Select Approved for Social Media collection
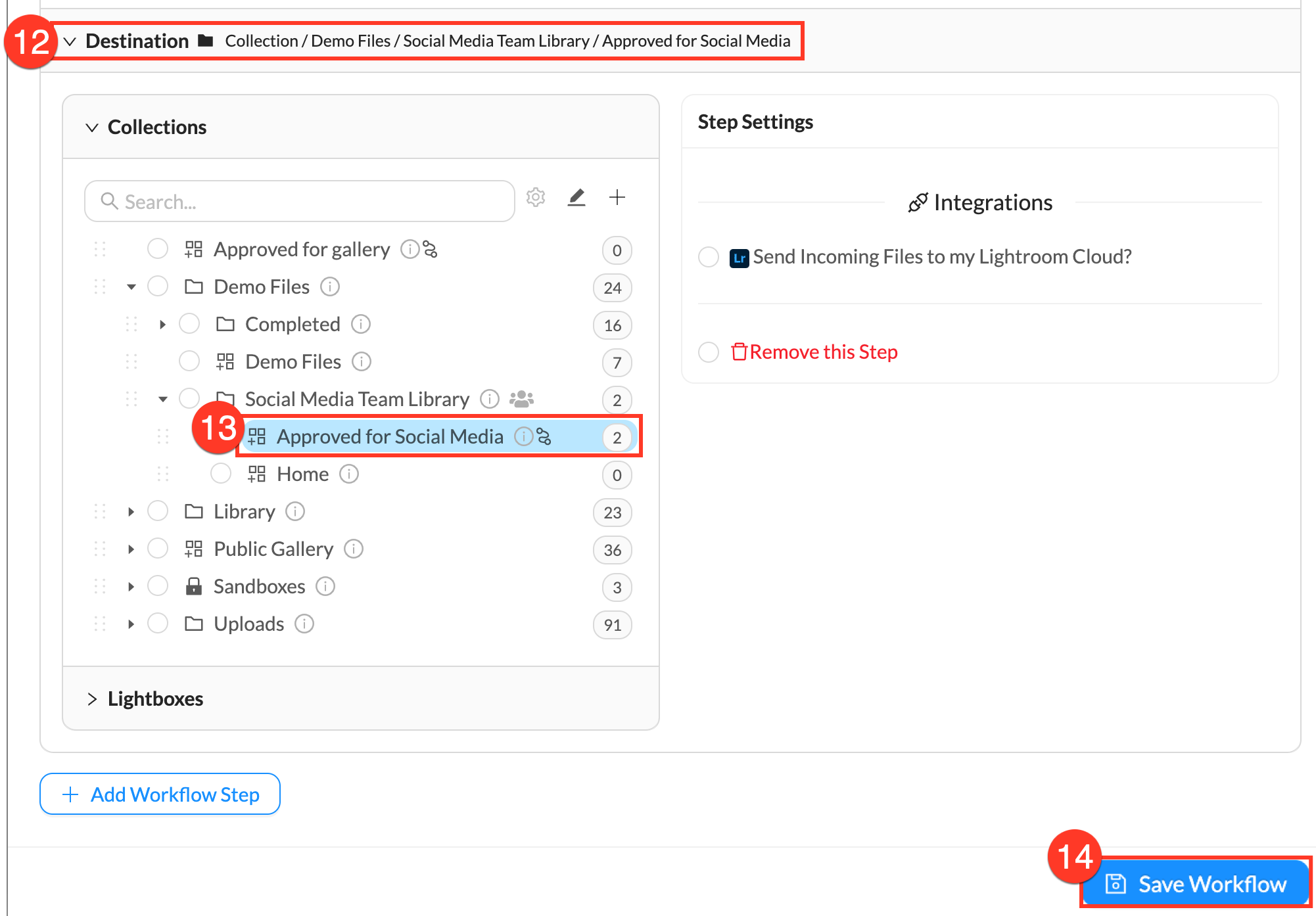The height and width of the screenshot is (916, 1316). 389,436
